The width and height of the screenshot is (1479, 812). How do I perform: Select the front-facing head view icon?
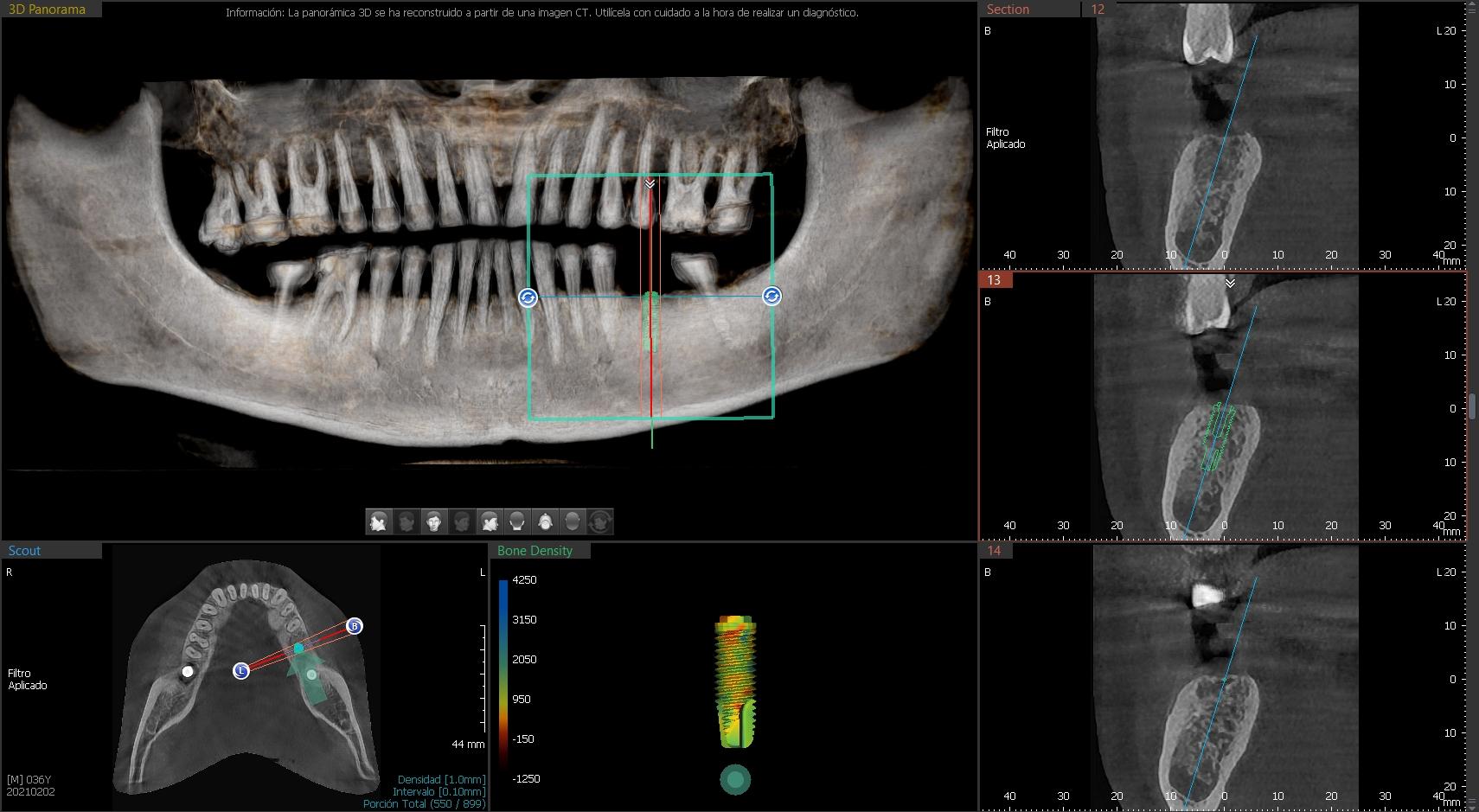coord(433,521)
